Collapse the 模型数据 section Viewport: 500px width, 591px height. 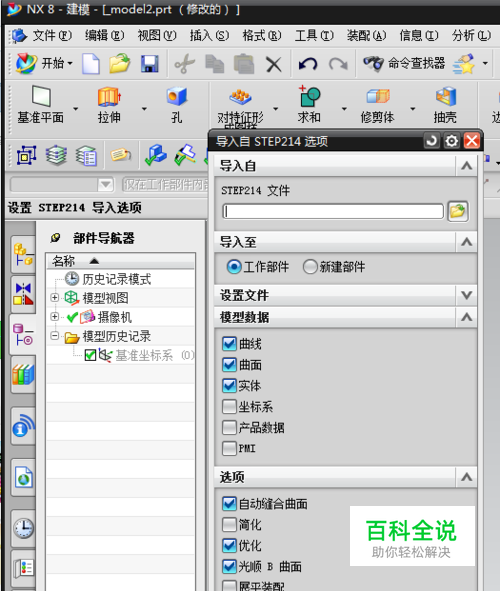pyautogui.click(x=466, y=317)
